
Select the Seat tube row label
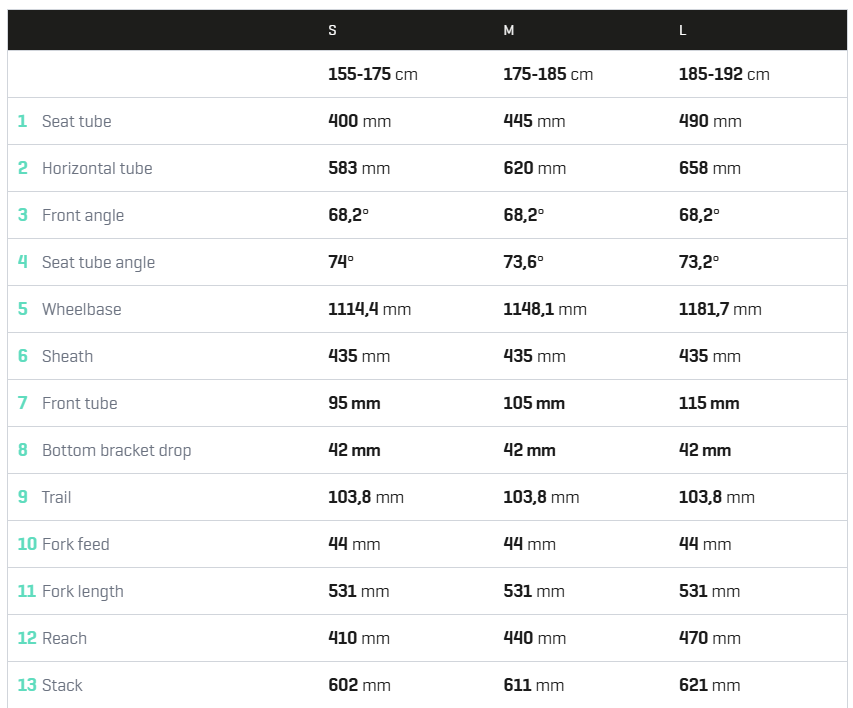click(77, 121)
